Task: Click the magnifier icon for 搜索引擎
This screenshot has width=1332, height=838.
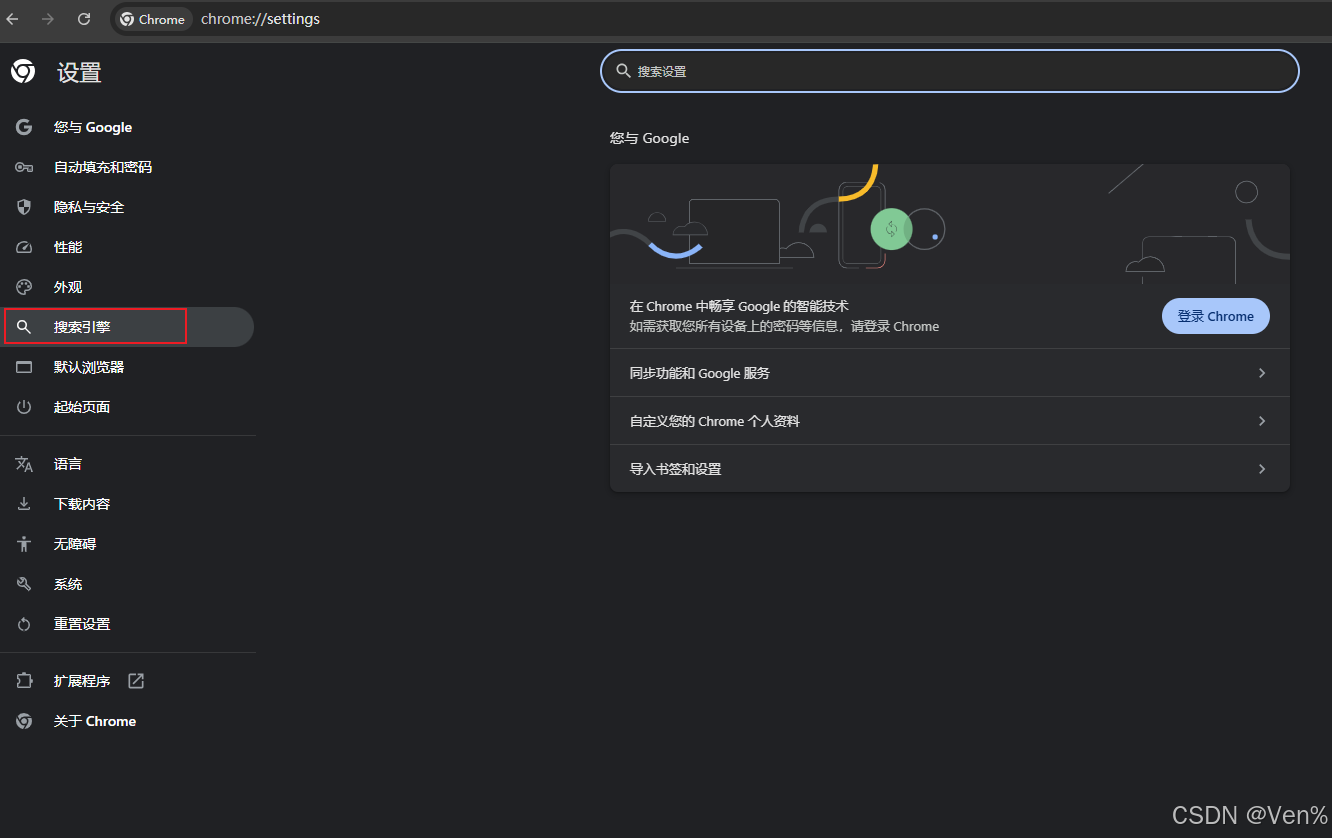Action: point(24,327)
